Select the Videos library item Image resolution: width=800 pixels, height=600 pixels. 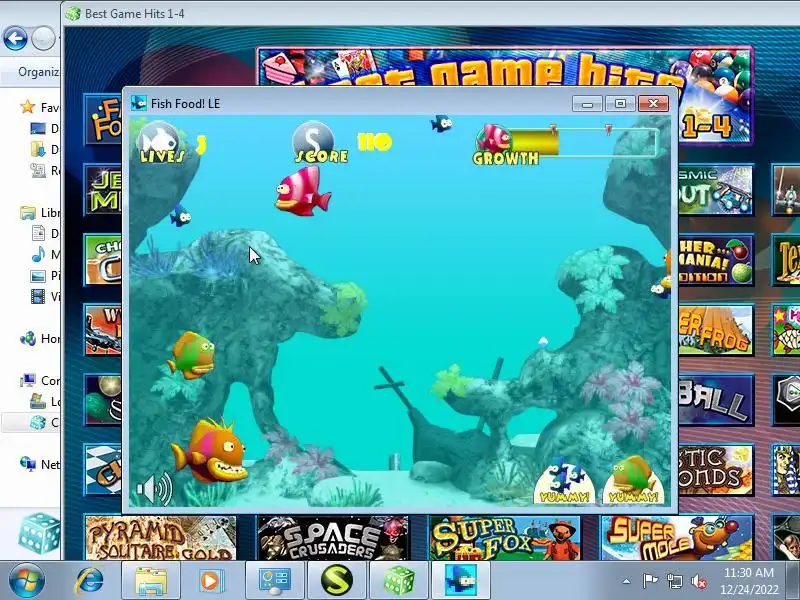pyautogui.click(x=46, y=296)
